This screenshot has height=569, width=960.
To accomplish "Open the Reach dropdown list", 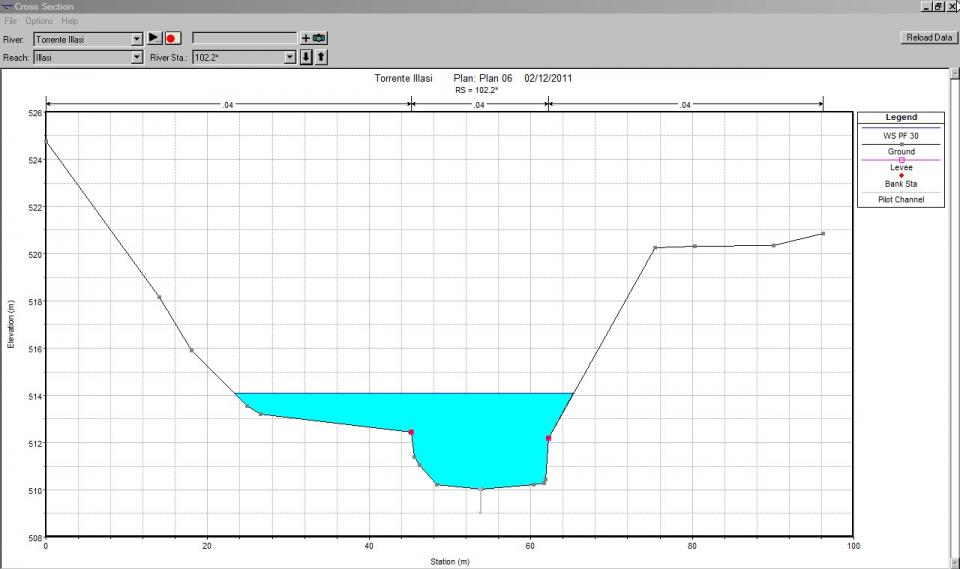I will 137,58.
